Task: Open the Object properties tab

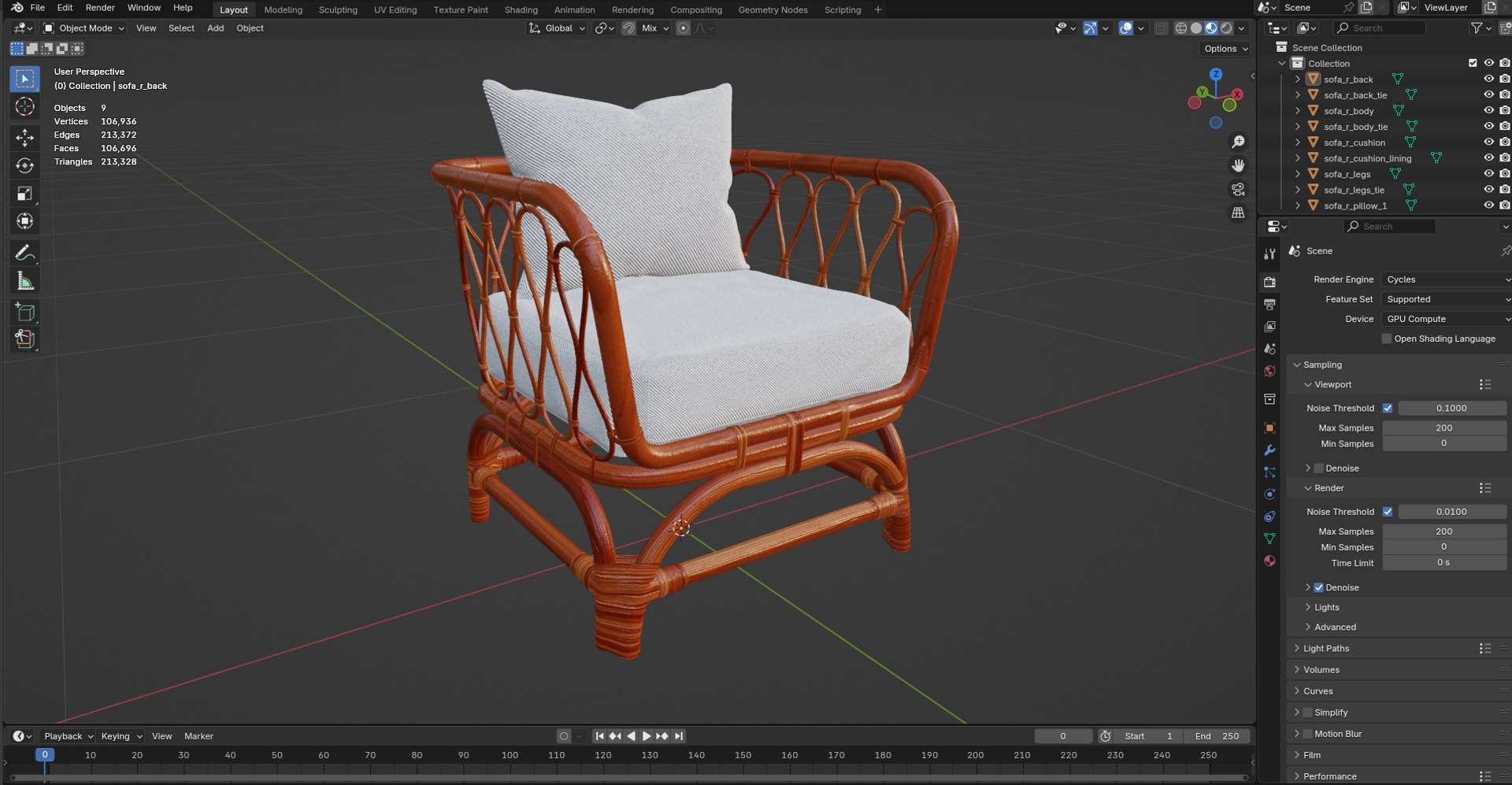Action: pos(1269,428)
